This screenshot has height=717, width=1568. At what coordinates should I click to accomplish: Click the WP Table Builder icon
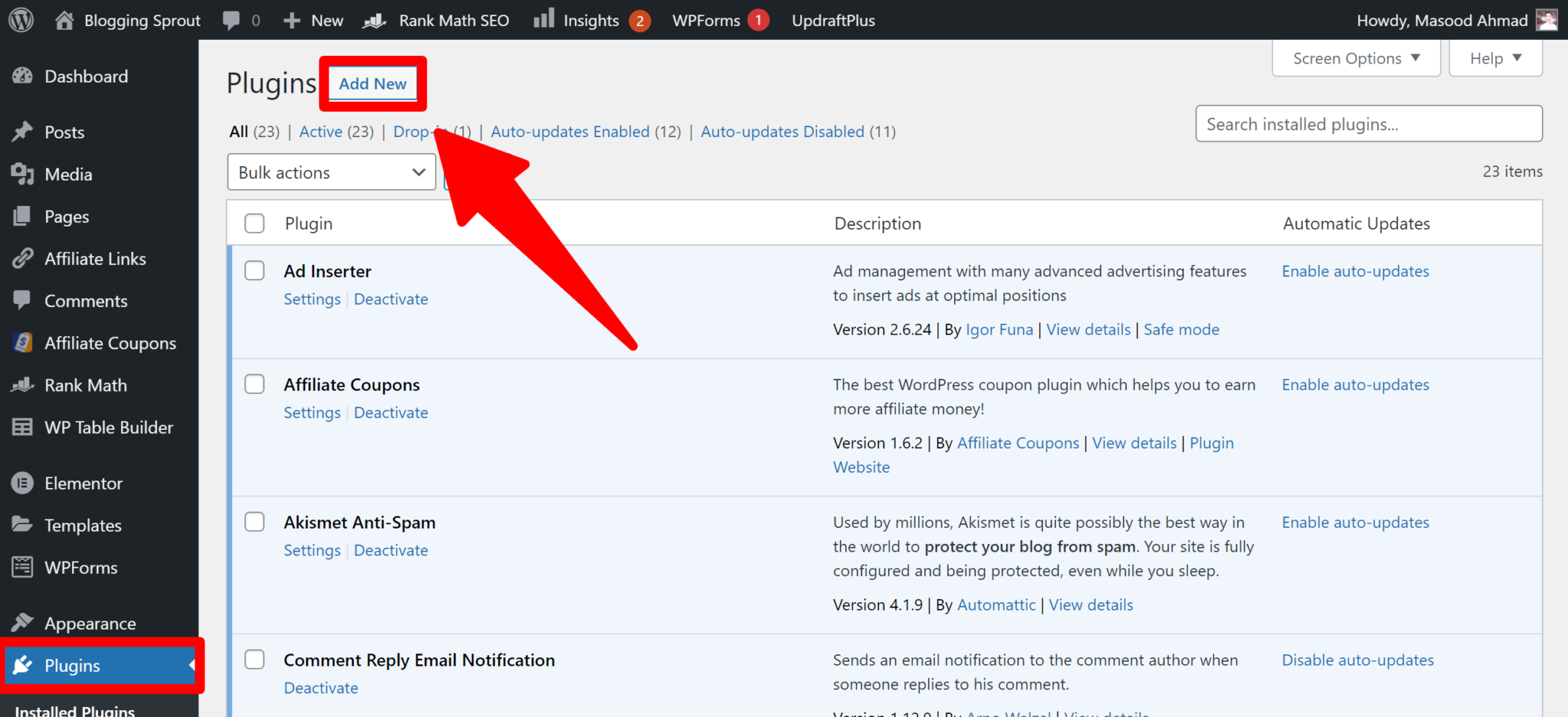tap(23, 427)
